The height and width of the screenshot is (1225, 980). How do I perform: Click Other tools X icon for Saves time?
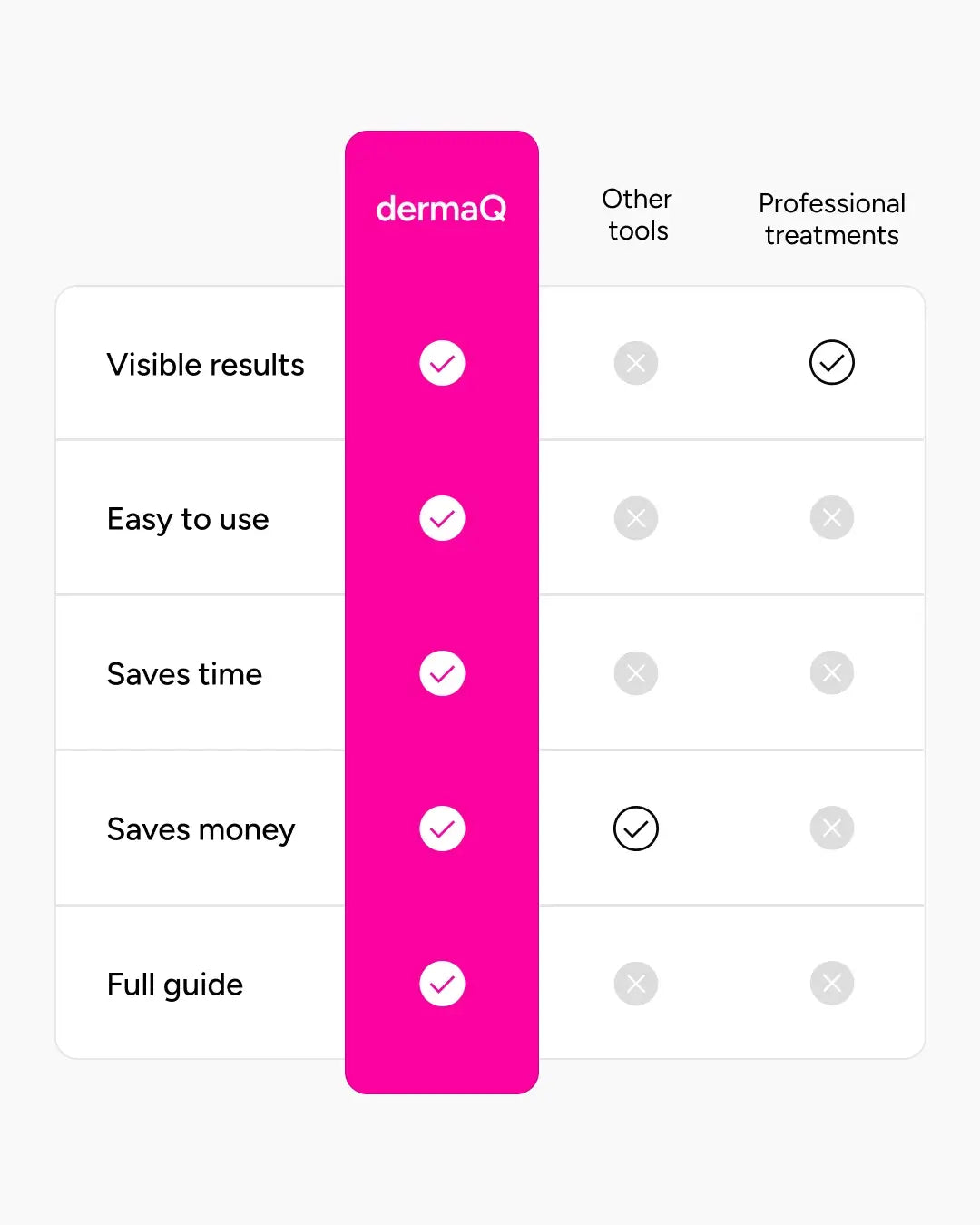tap(636, 673)
